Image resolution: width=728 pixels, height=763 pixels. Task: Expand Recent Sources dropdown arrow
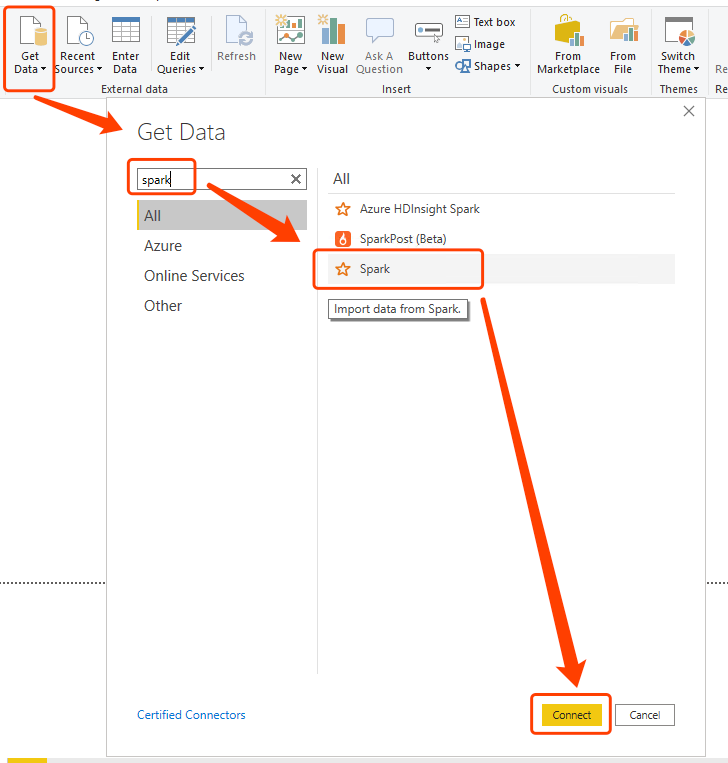point(99,69)
